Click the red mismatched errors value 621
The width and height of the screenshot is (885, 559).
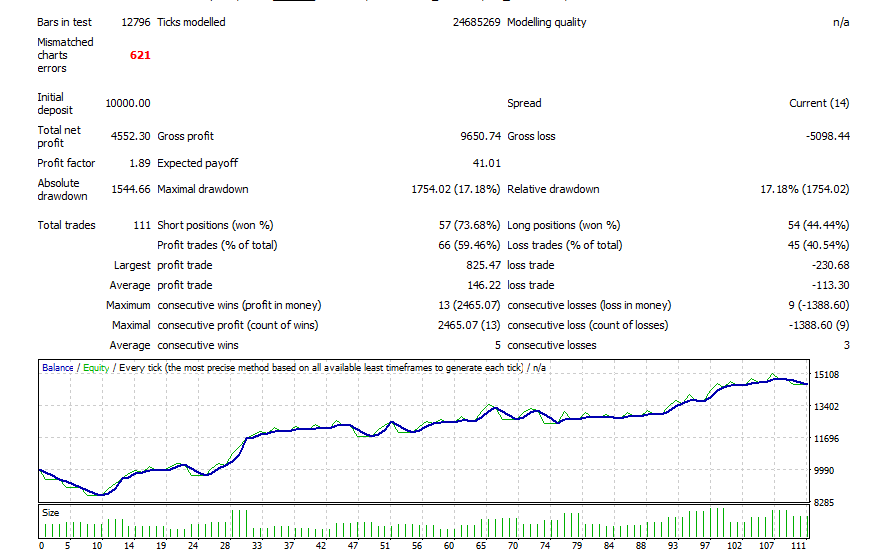pyautogui.click(x=139, y=56)
